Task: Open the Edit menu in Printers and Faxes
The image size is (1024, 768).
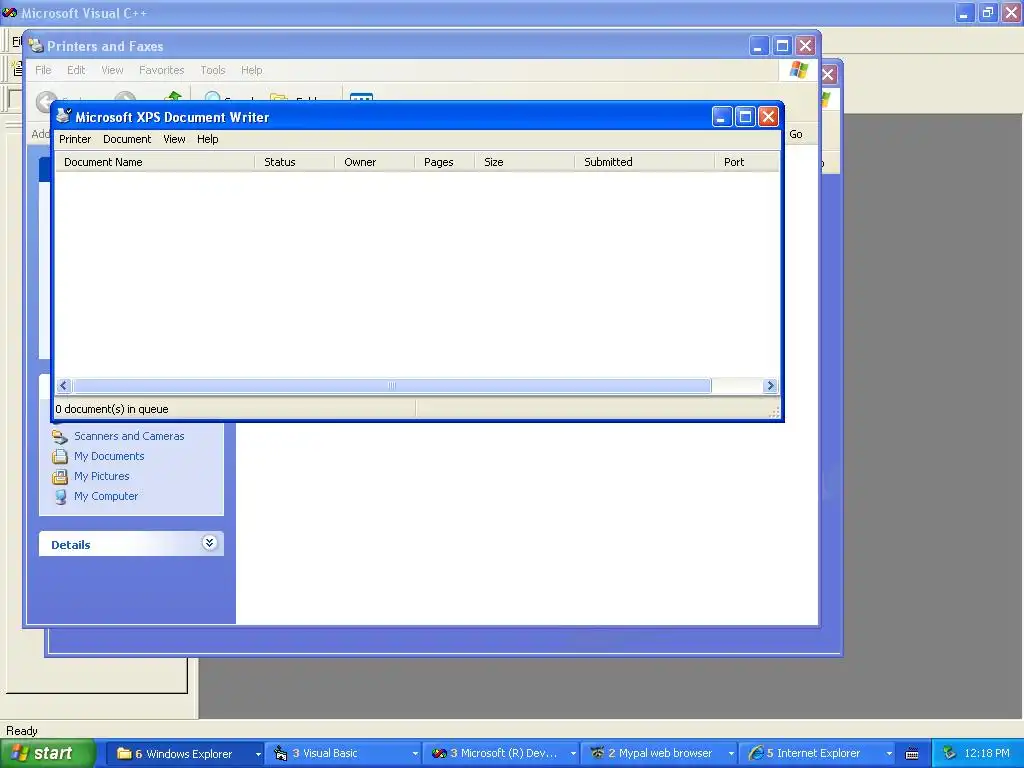Action: point(76,70)
